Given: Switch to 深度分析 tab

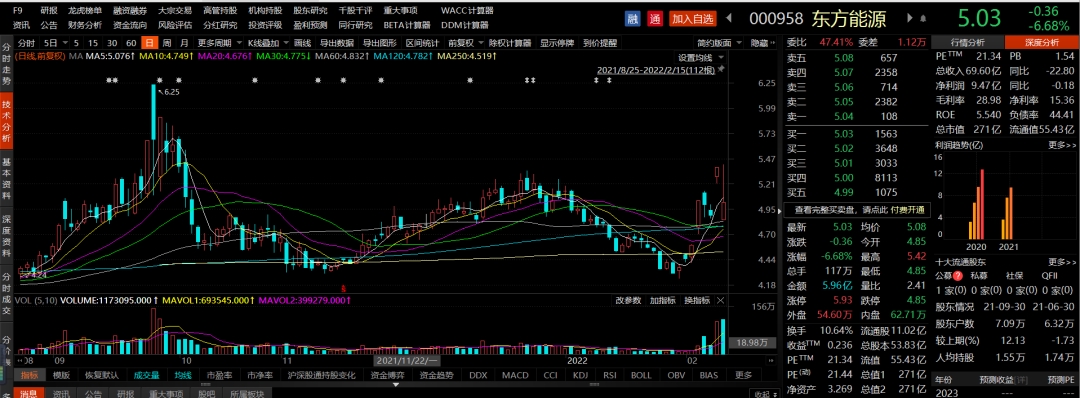Looking at the screenshot, I should [x=1040, y=43].
